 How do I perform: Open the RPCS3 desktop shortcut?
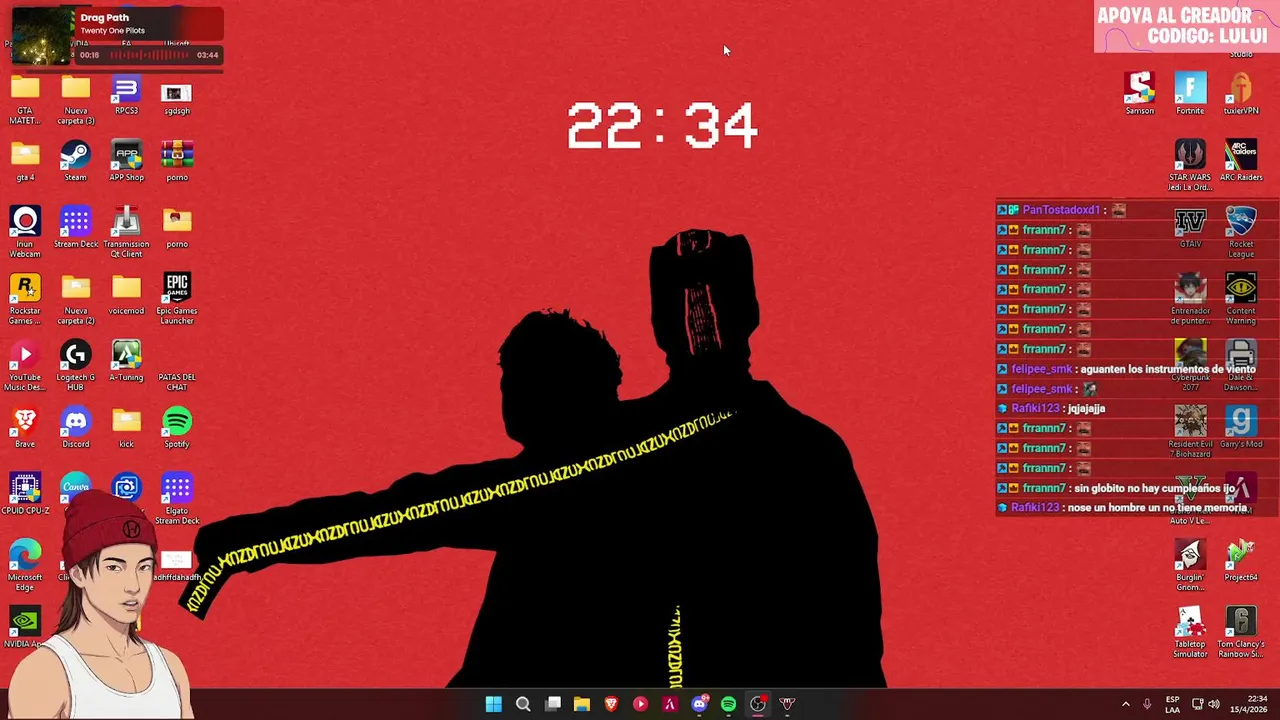[126, 96]
